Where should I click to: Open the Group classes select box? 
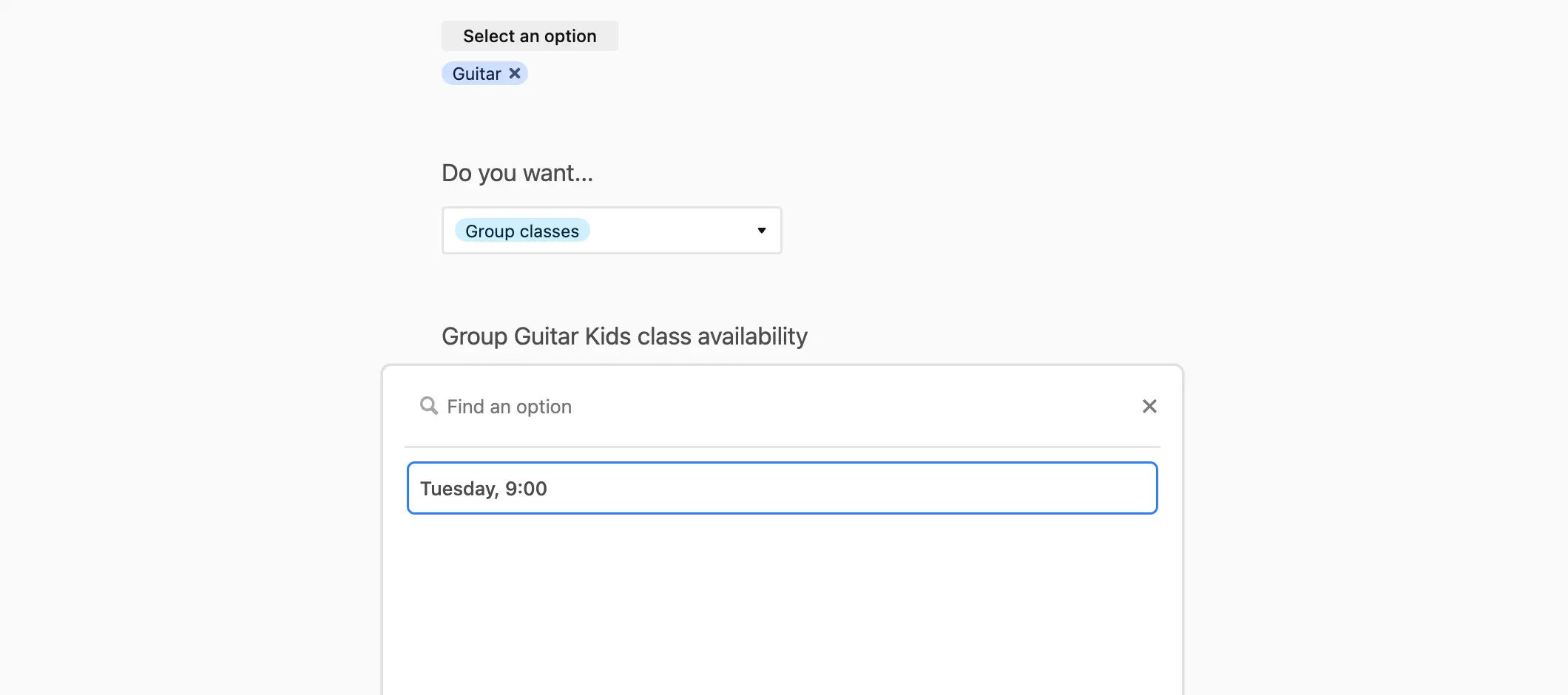612,231
